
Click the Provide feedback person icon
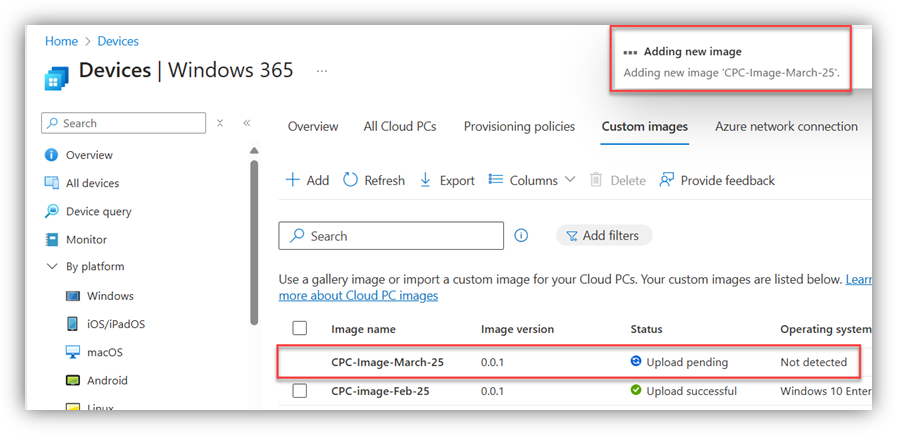pos(666,180)
